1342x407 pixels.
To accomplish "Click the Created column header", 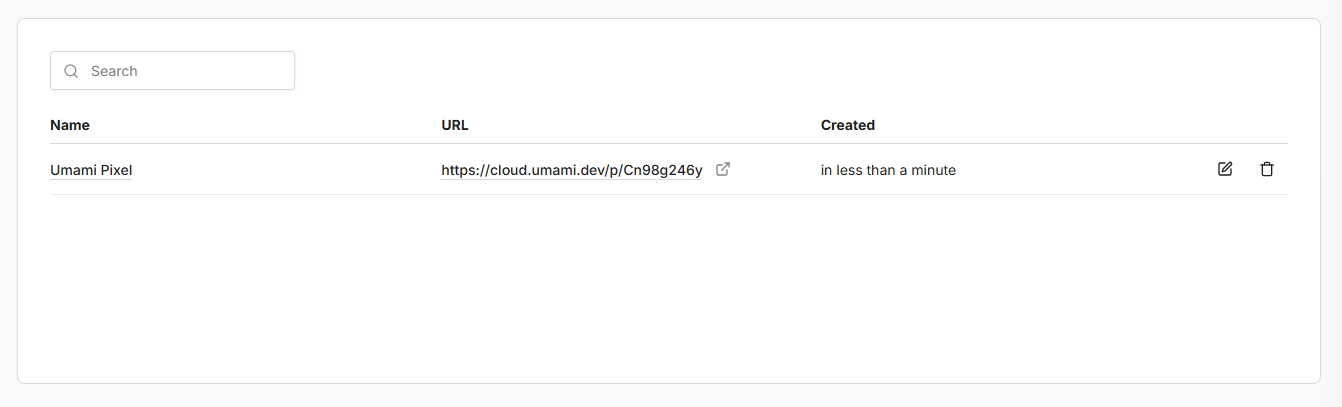I will (848, 125).
